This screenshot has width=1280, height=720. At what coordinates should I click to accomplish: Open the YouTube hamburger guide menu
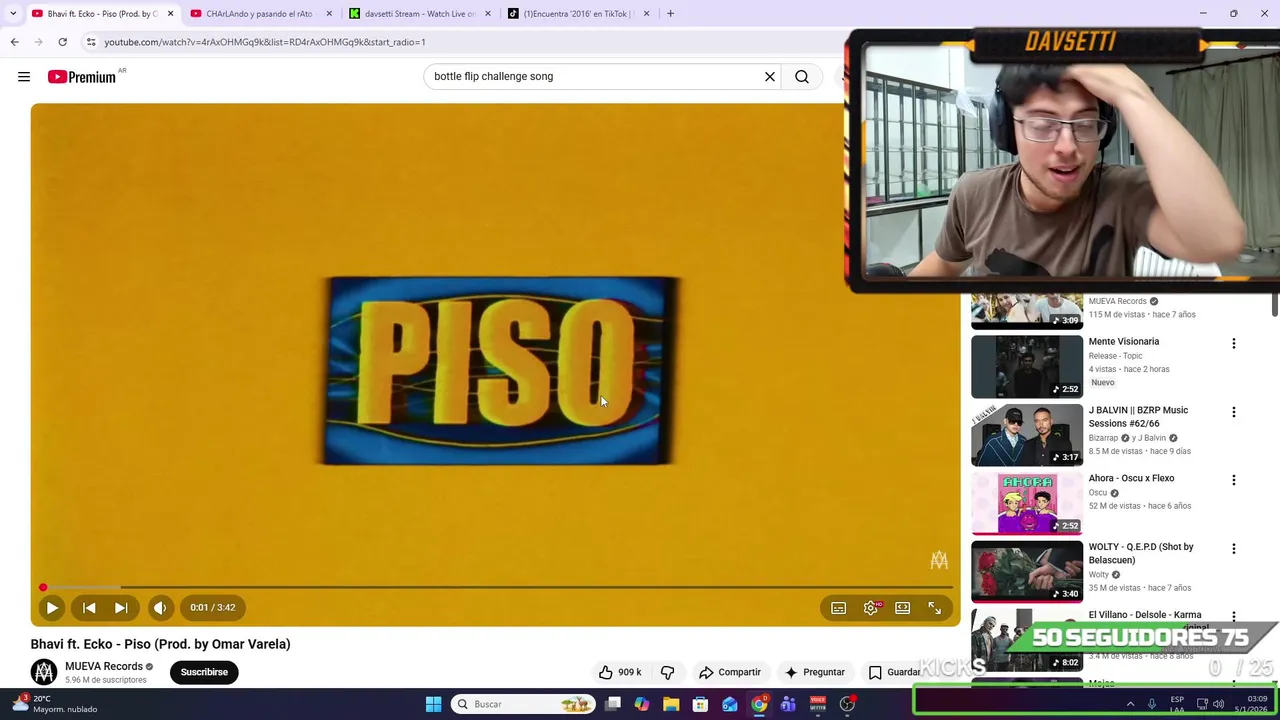pyautogui.click(x=24, y=77)
